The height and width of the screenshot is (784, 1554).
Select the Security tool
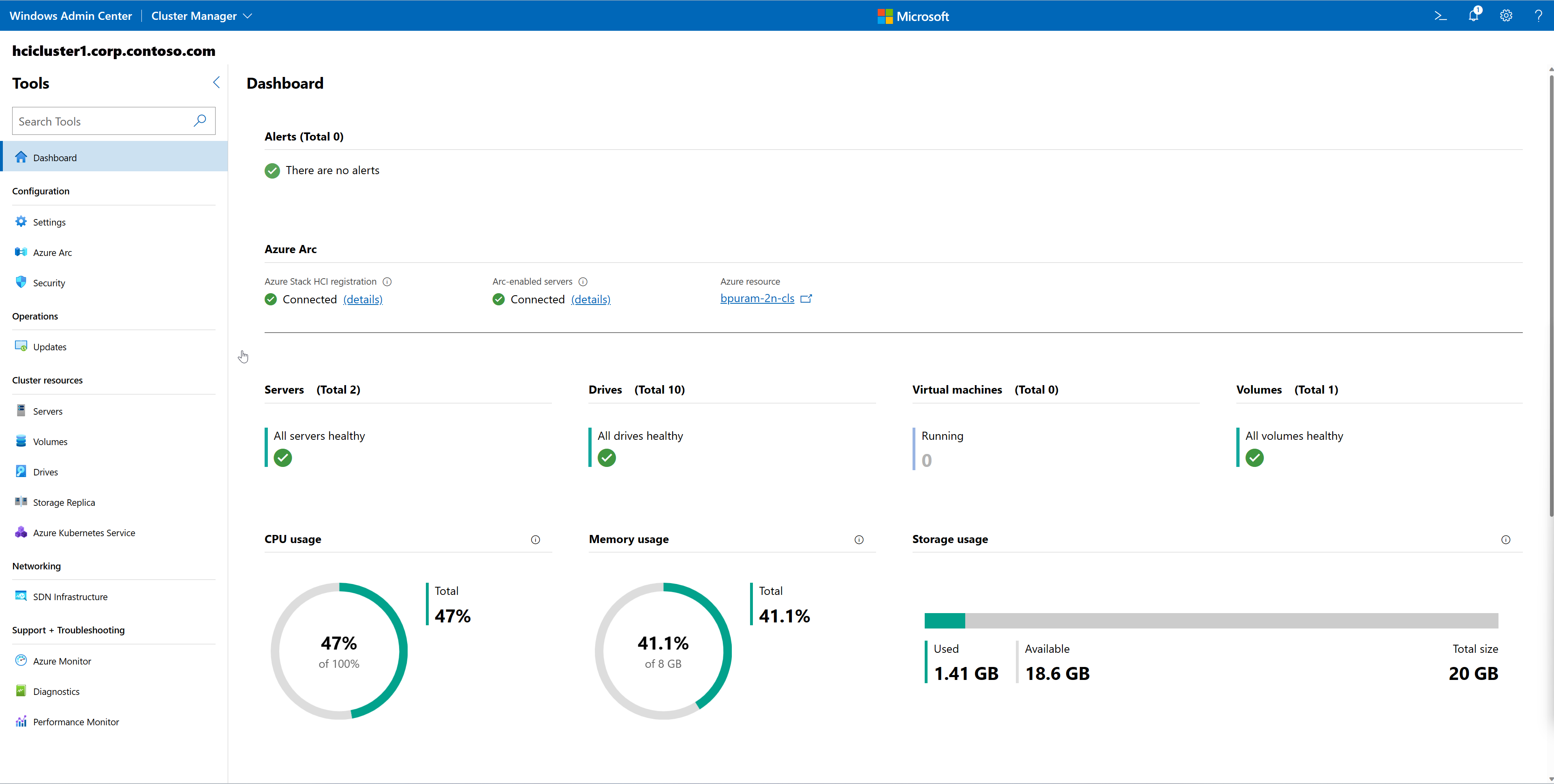[x=49, y=282]
